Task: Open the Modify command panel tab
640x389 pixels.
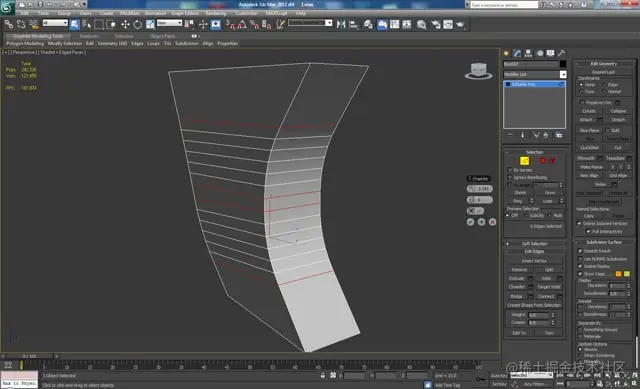Action: click(x=518, y=53)
